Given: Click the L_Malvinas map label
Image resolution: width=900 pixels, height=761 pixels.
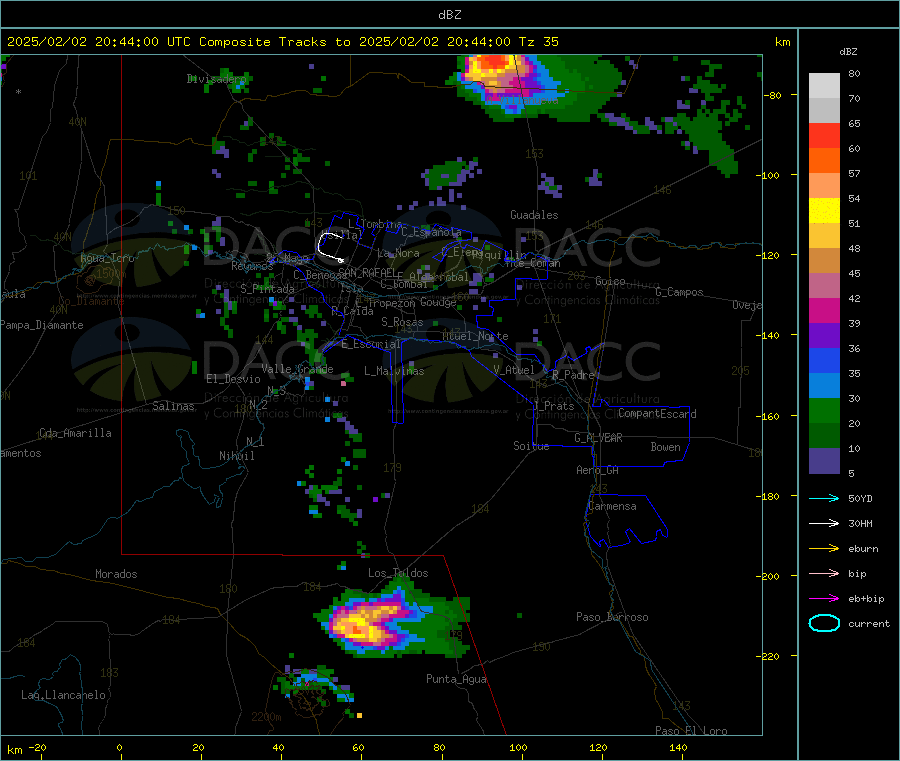Looking at the screenshot, I should pyautogui.click(x=394, y=371).
